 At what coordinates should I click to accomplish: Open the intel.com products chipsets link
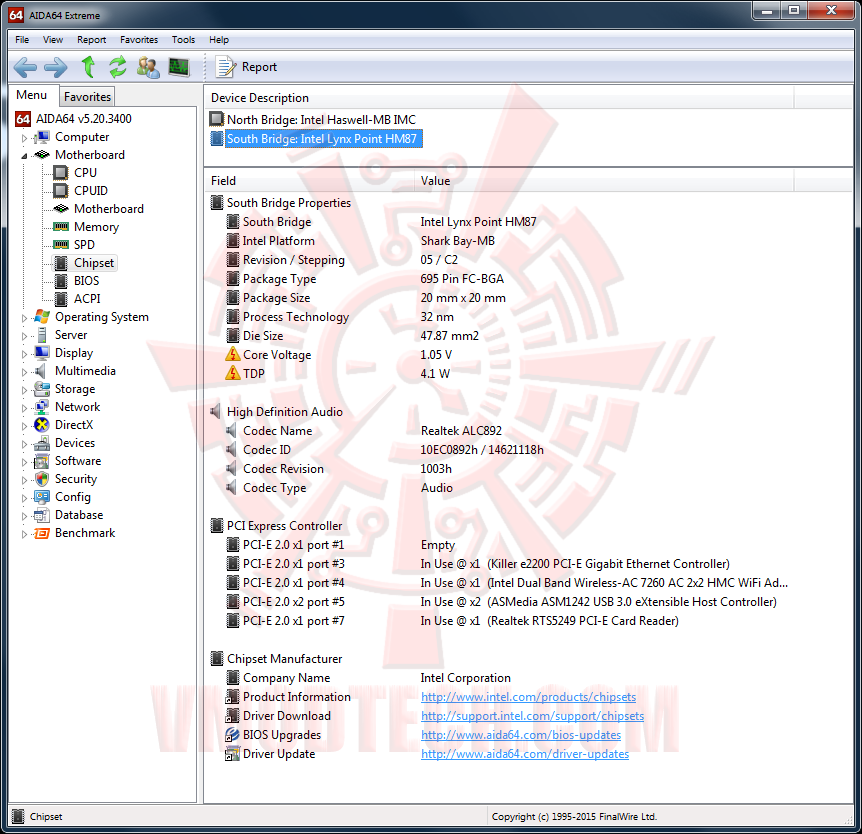point(528,697)
